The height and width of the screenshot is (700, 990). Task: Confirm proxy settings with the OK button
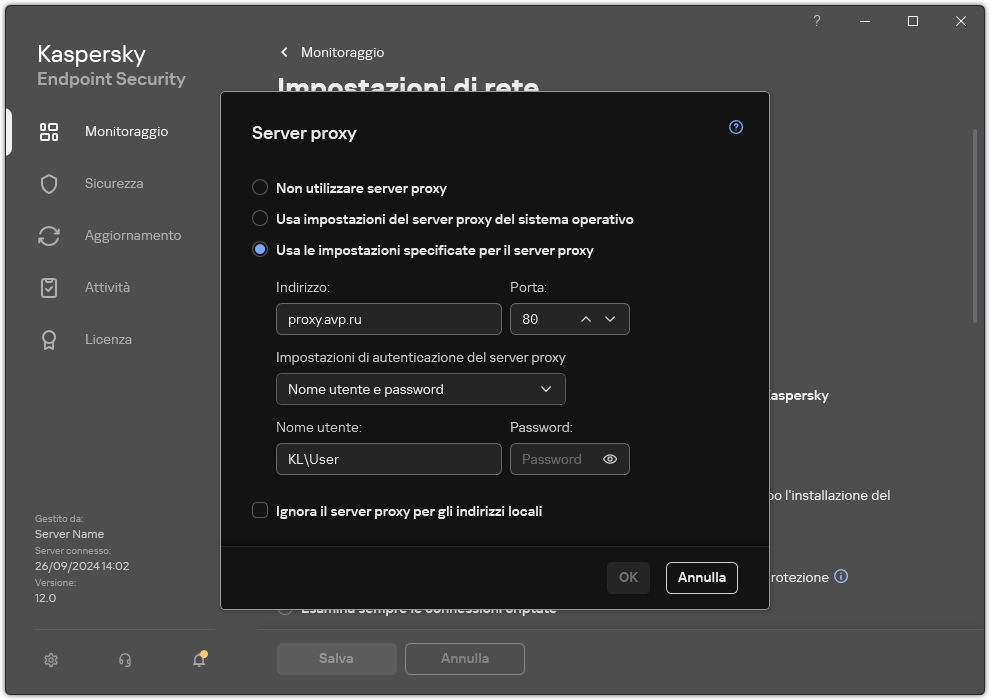click(x=628, y=577)
